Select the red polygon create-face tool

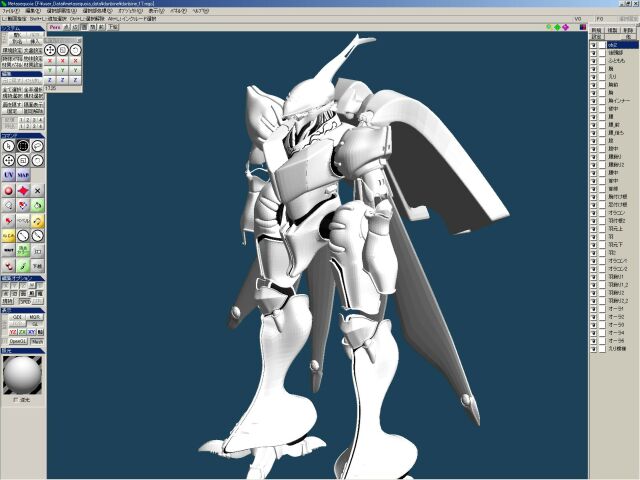[x=23, y=190]
